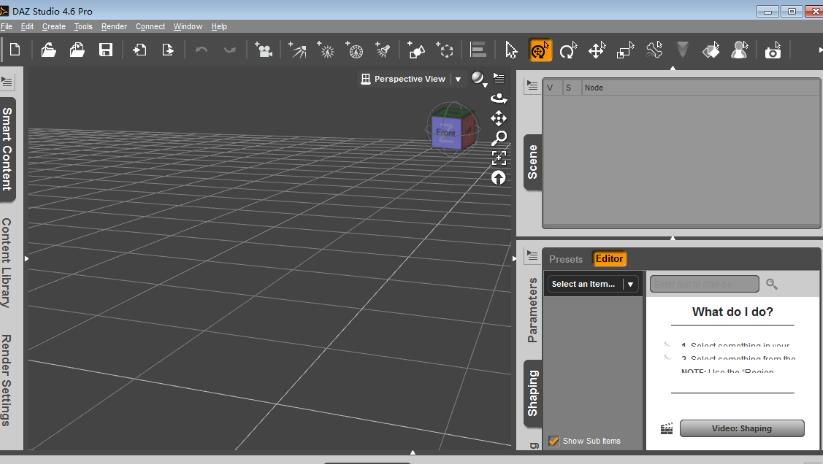This screenshot has height=464, width=823.
Task: Select the Node Selection arrow tool
Action: pyautogui.click(x=511, y=50)
